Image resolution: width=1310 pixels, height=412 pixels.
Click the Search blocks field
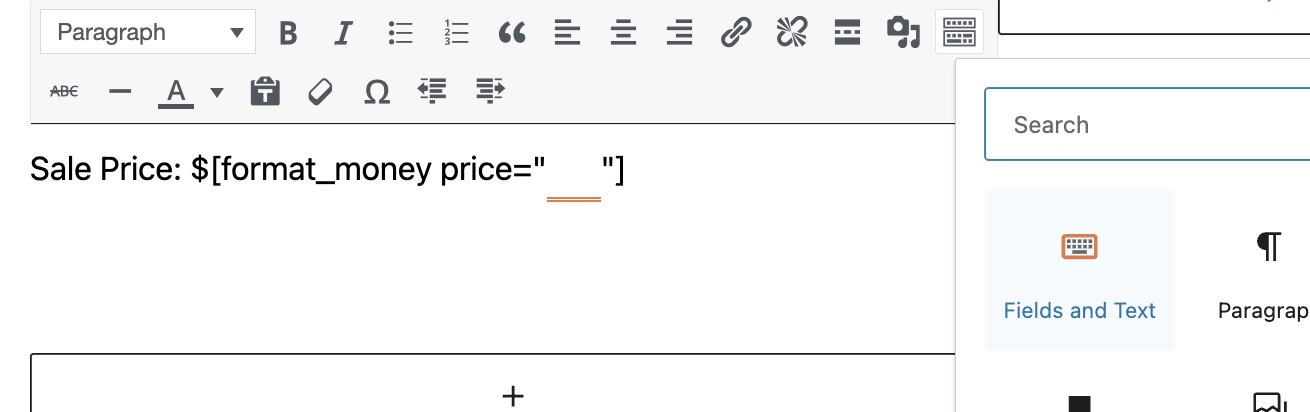tap(1148, 125)
